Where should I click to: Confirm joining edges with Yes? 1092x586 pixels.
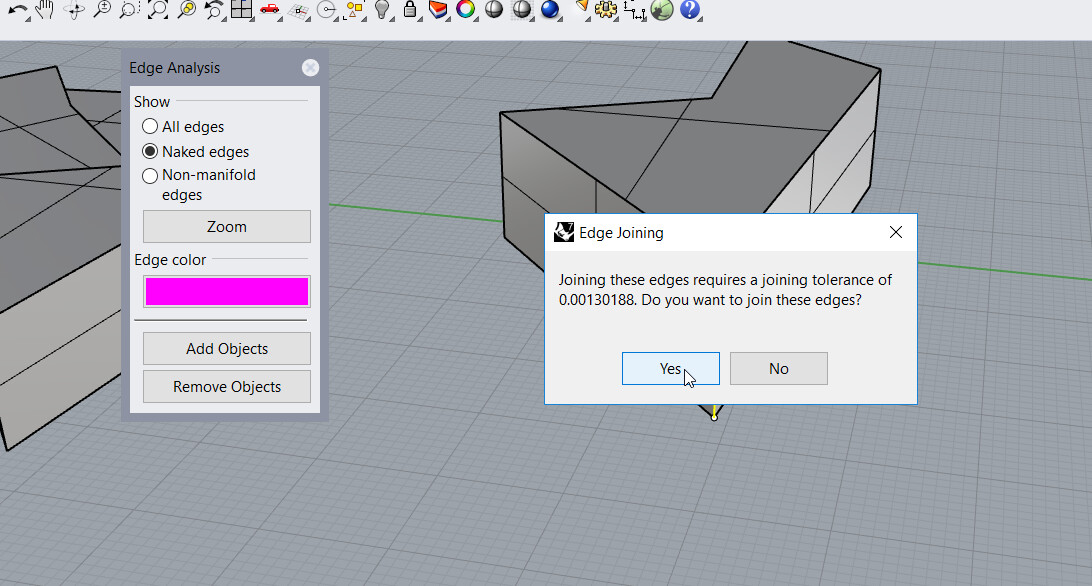[x=671, y=369]
